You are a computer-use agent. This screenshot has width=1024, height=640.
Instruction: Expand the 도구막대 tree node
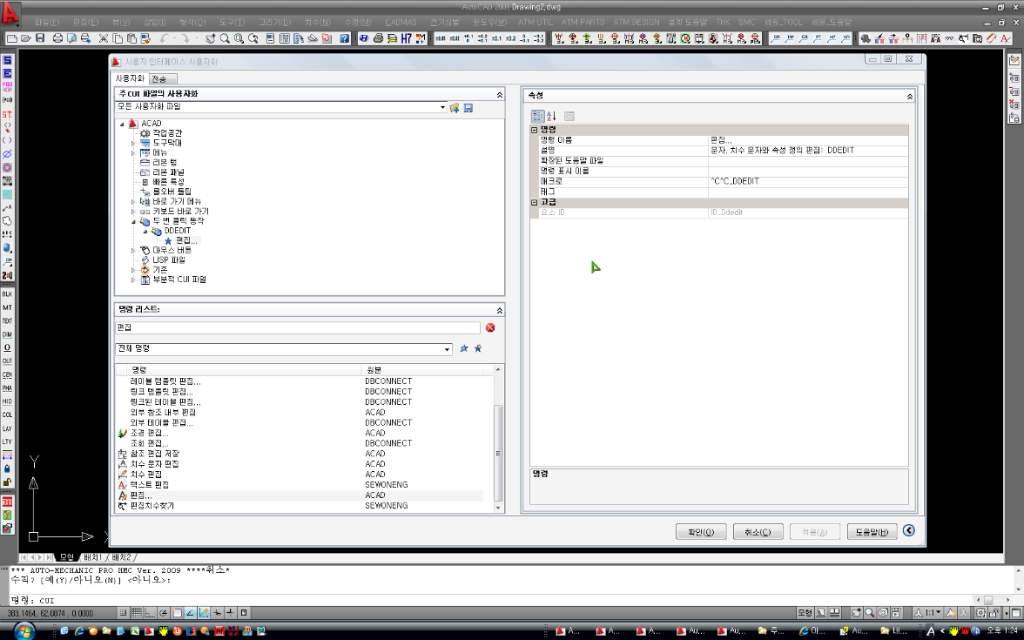133,143
